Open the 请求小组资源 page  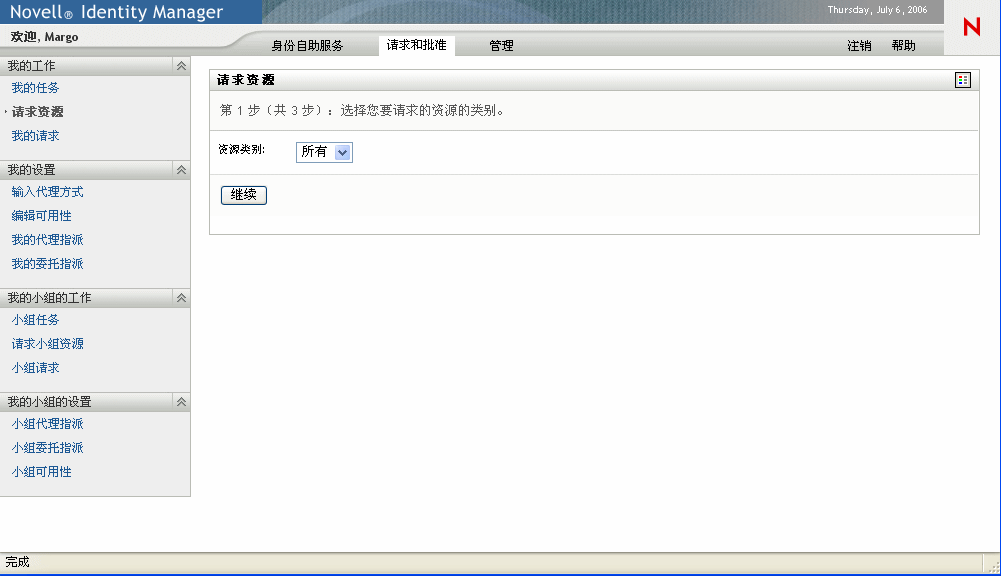click(47, 343)
